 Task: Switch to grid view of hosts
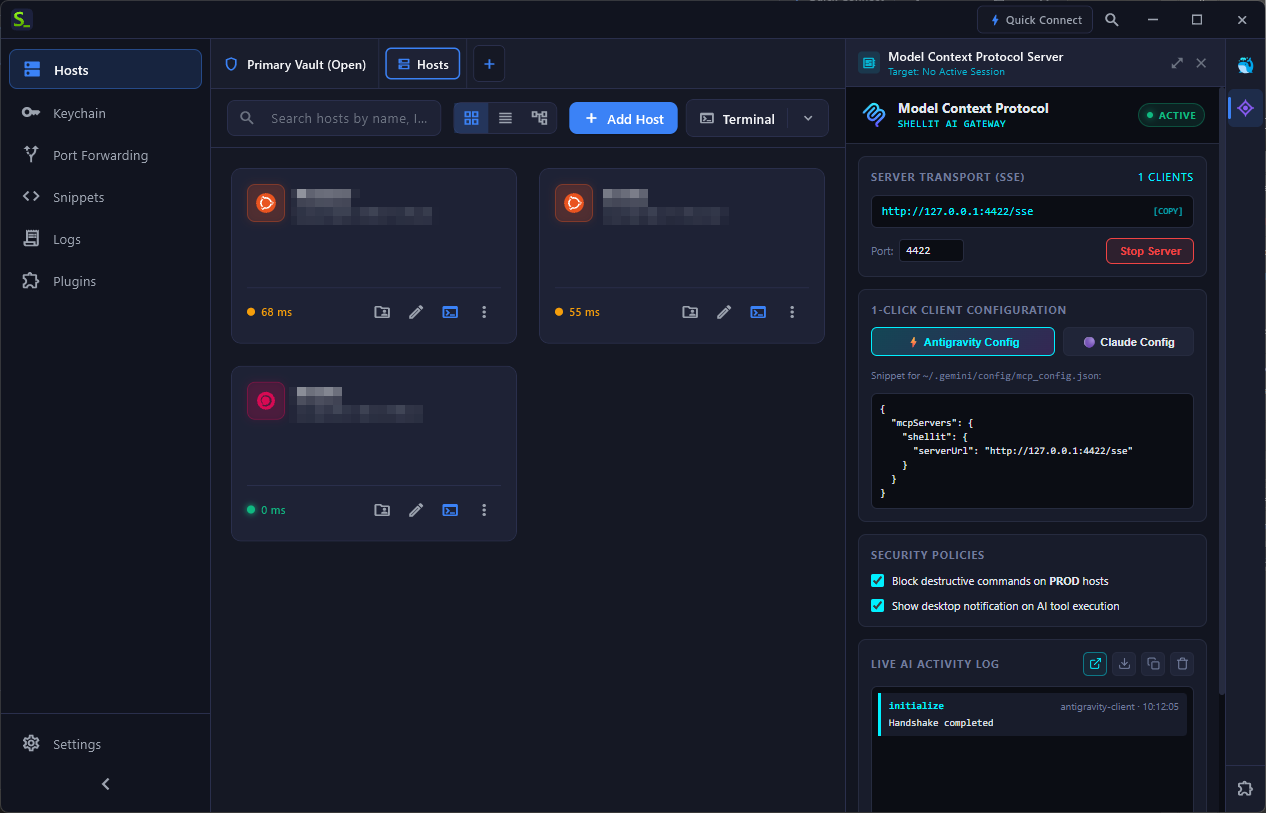point(471,118)
